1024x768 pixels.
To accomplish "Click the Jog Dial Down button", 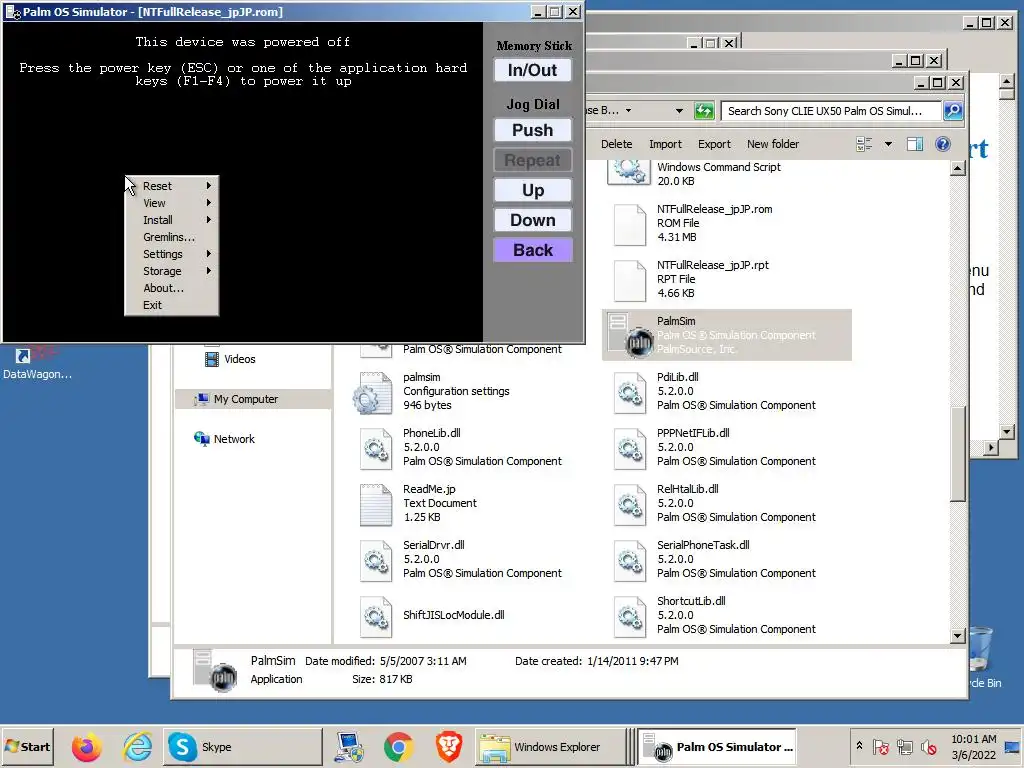I will point(532,220).
